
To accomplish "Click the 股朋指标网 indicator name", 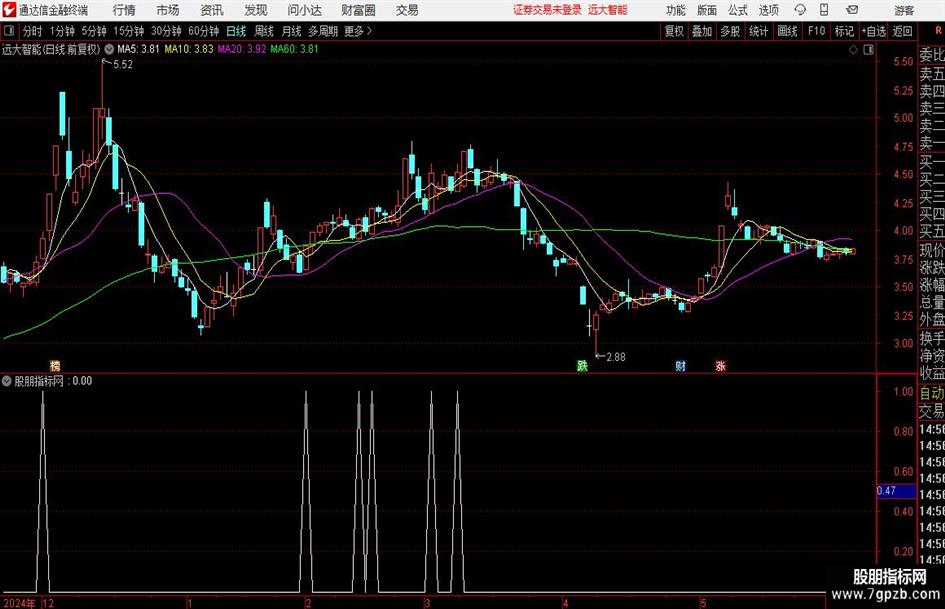I will [39, 381].
